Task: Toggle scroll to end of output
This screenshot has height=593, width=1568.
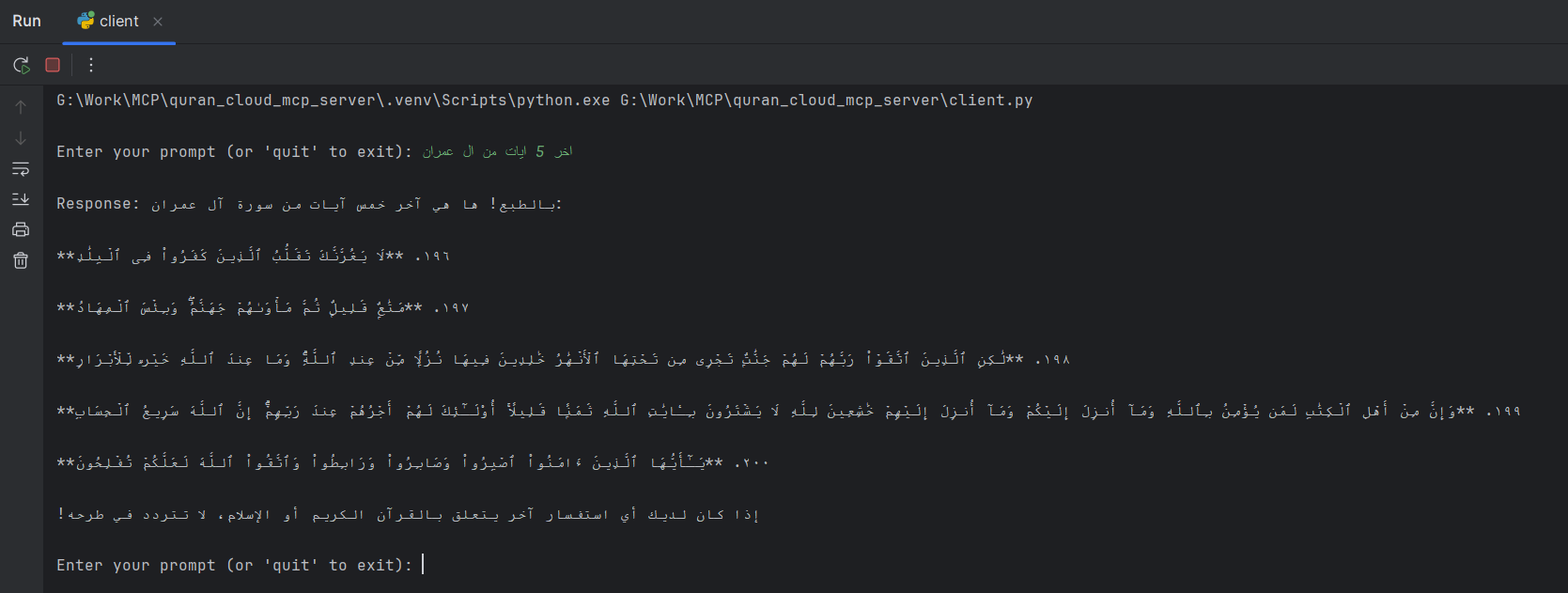Action: click(21, 199)
